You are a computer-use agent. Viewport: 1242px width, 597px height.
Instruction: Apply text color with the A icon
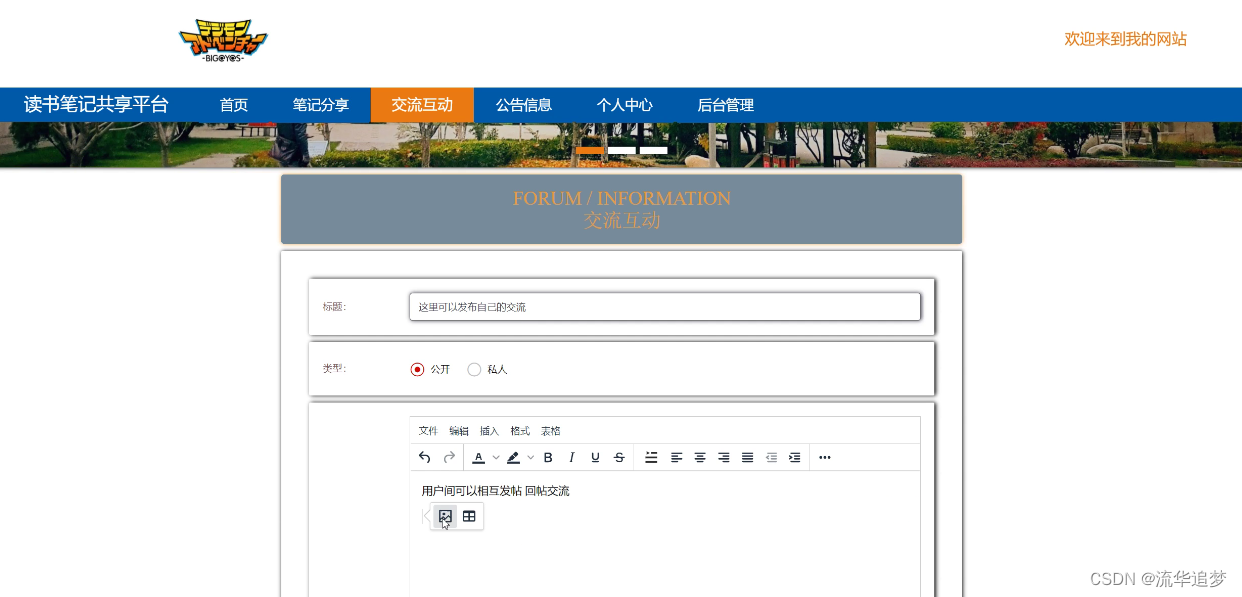click(478, 458)
